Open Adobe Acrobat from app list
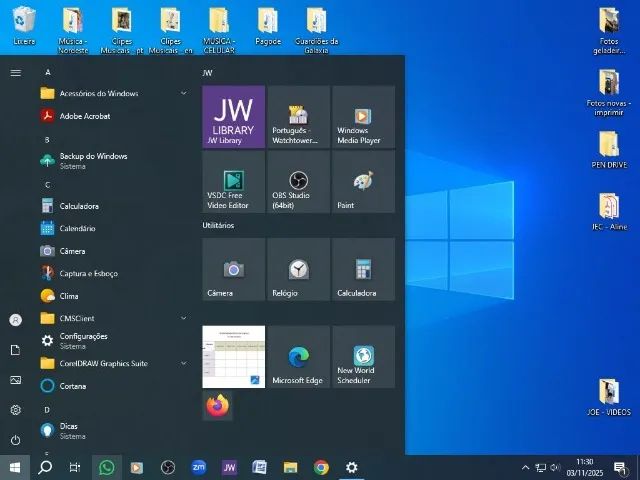Image resolution: width=640 pixels, height=480 pixels. pos(114,116)
